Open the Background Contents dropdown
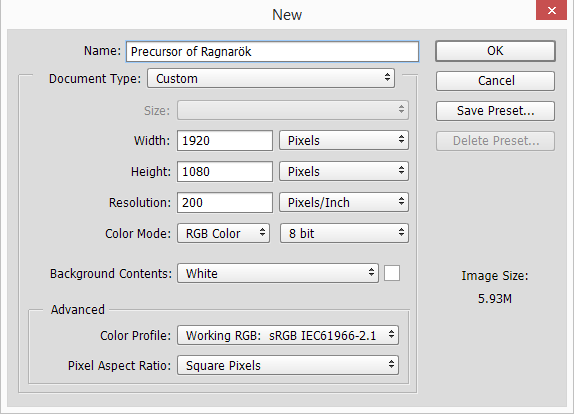This screenshot has height=414, width=574. click(x=278, y=273)
